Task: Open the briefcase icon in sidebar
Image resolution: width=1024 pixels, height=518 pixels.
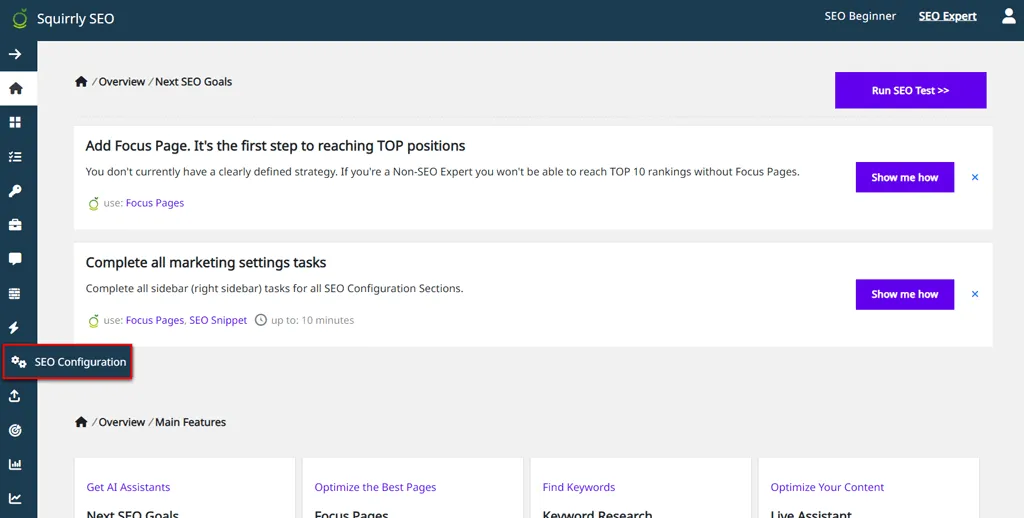Action: click(x=15, y=225)
